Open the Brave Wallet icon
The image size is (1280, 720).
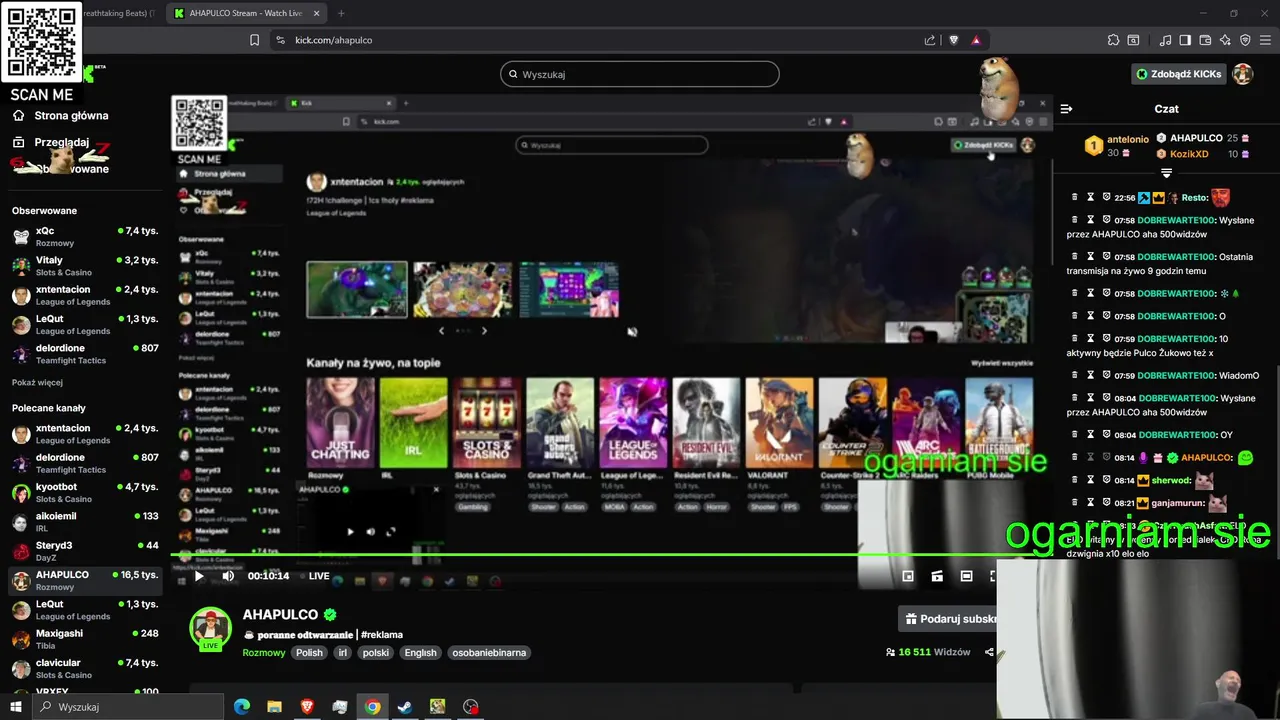tap(1205, 40)
